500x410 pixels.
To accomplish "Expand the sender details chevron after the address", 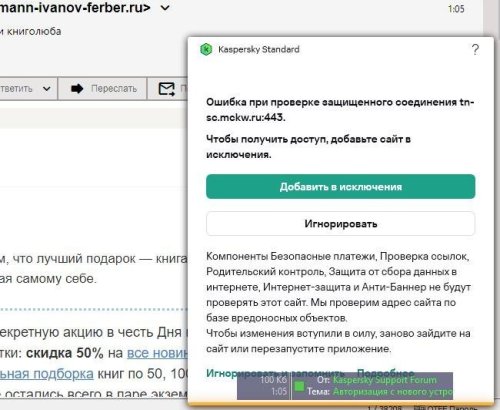I will 165,8.
